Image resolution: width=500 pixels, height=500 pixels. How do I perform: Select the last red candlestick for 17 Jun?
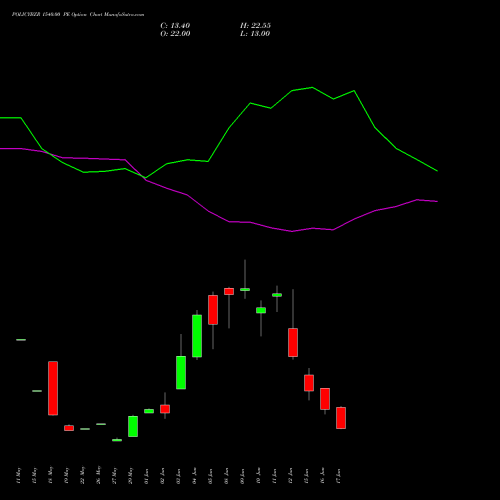click(x=341, y=418)
